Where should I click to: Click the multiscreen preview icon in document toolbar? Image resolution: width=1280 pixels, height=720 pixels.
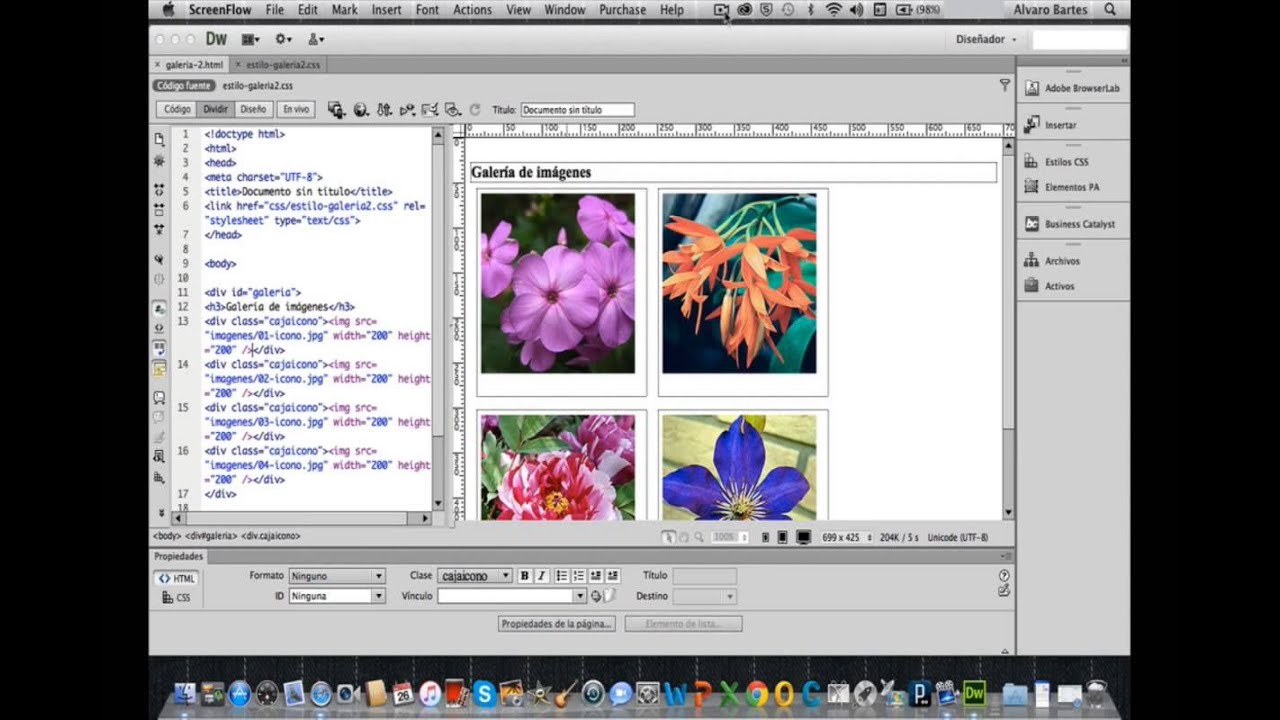(336, 110)
